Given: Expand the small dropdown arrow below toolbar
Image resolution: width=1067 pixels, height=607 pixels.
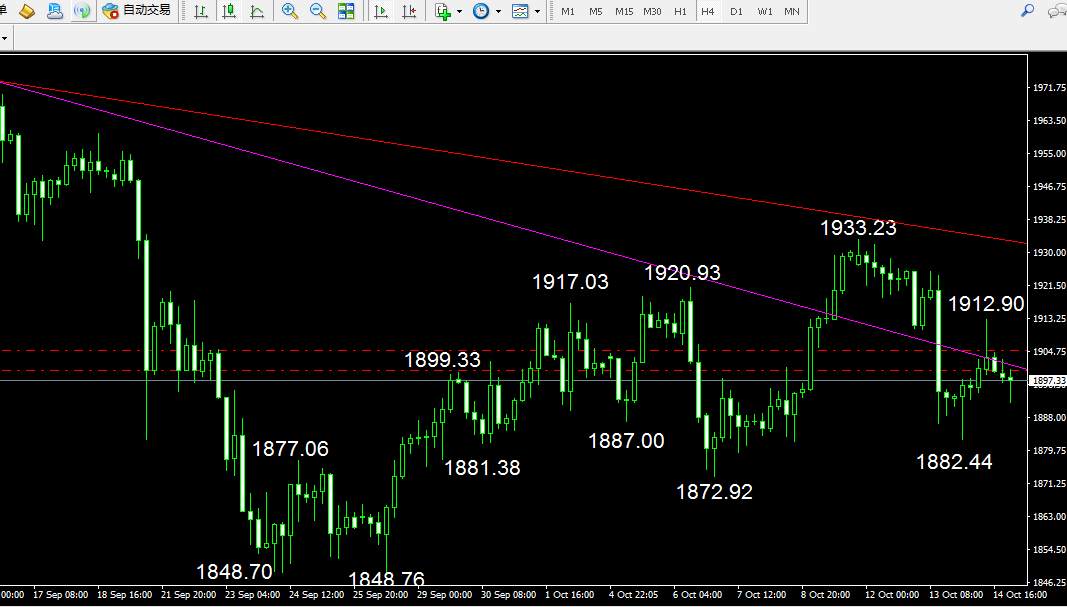Looking at the screenshot, I should [x=4, y=39].
